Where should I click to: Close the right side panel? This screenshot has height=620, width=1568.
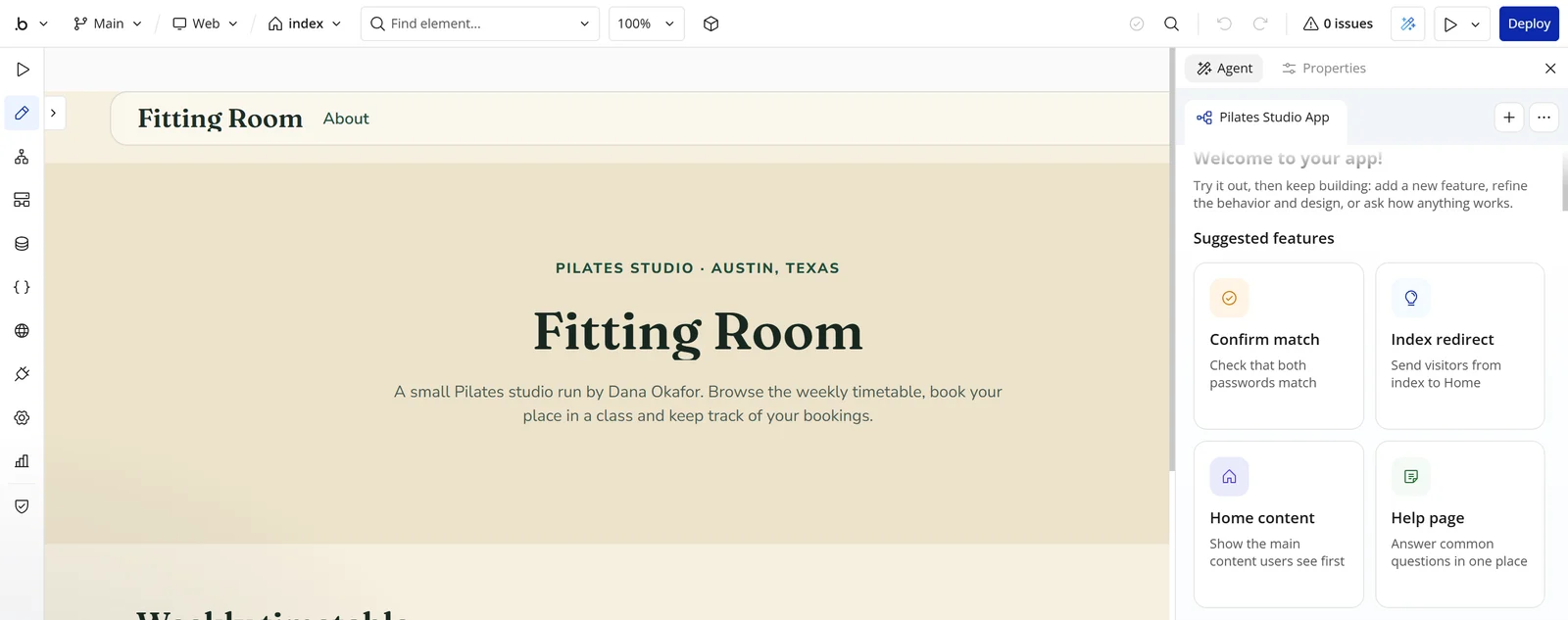(x=1550, y=69)
